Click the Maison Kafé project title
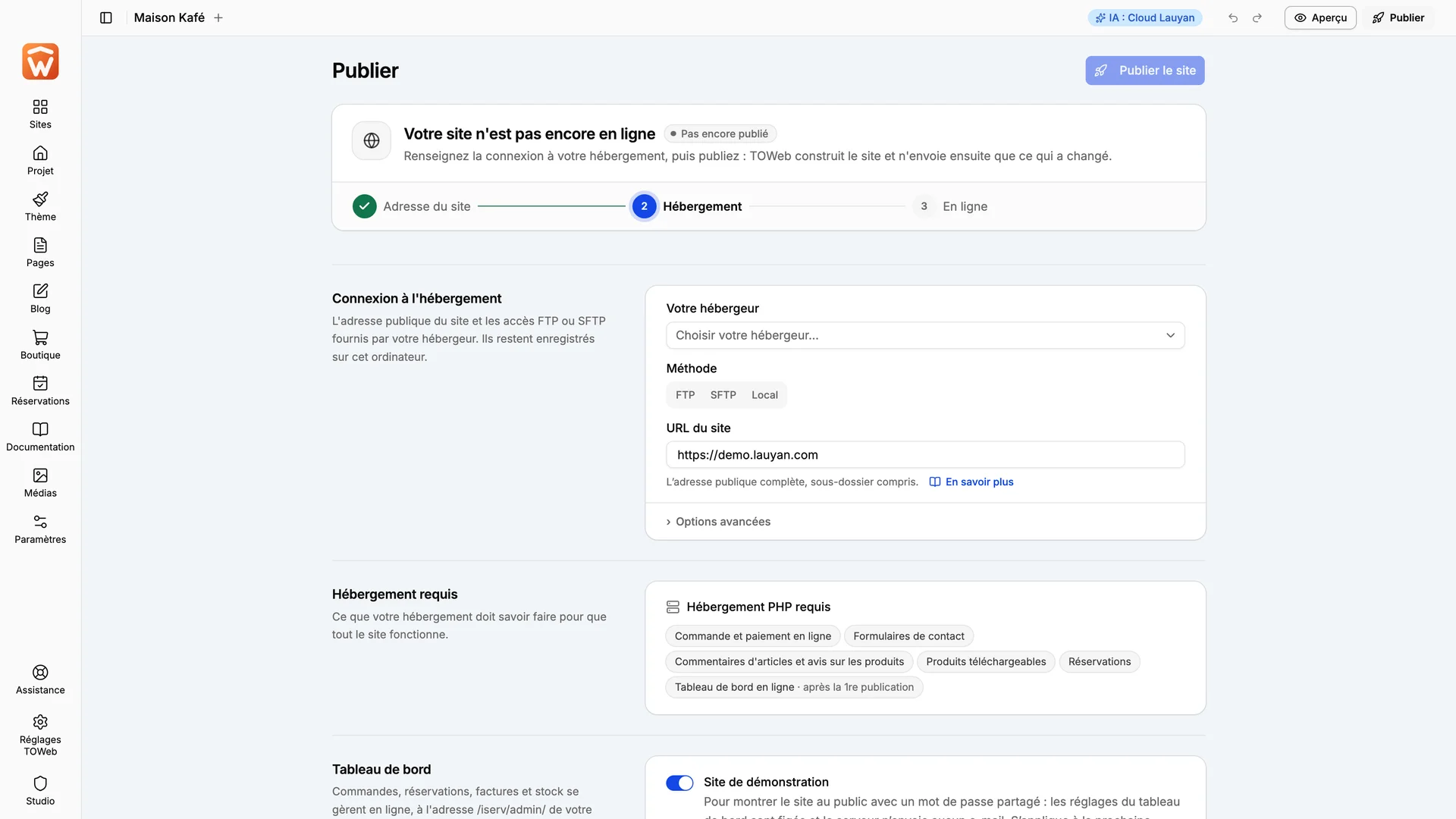 click(169, 17)
